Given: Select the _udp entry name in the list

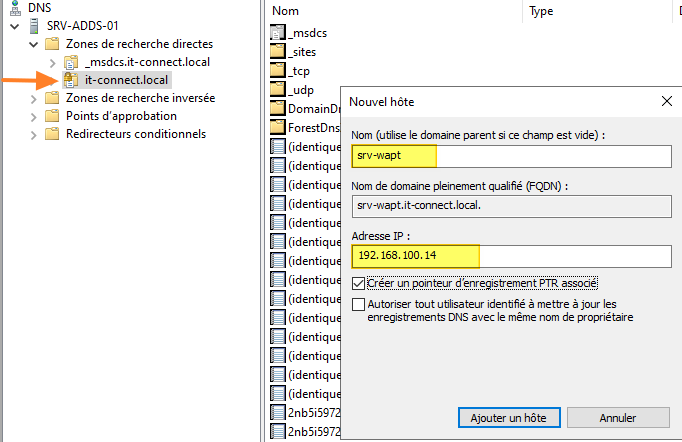Looking at the screenshot, I should 301,90.
